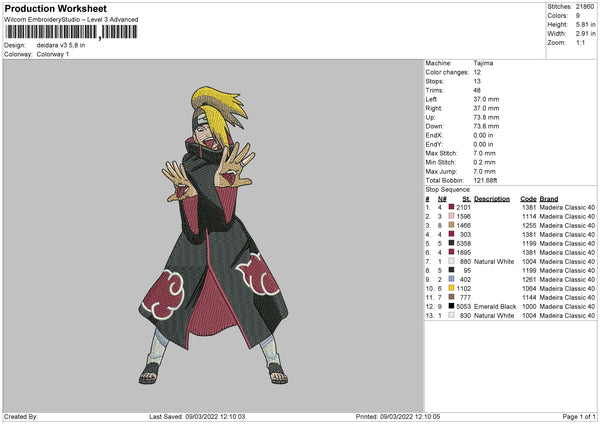Screen dimensions: 600x424
Task: Select the Emerald Black swatch in stop 12
Action: [x=452, y=306]
